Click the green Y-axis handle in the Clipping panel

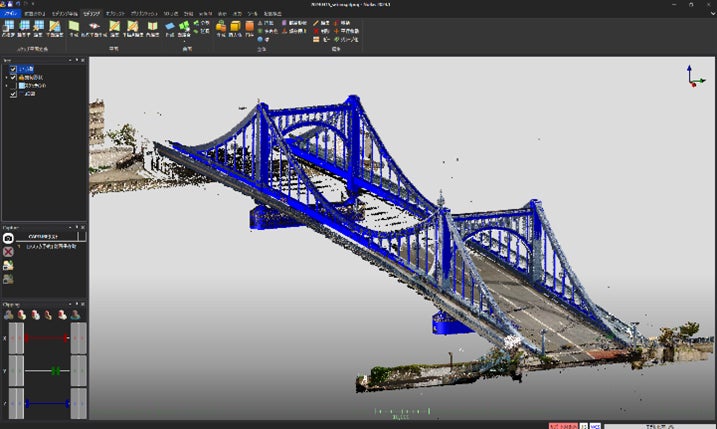(x=55, y=371)
